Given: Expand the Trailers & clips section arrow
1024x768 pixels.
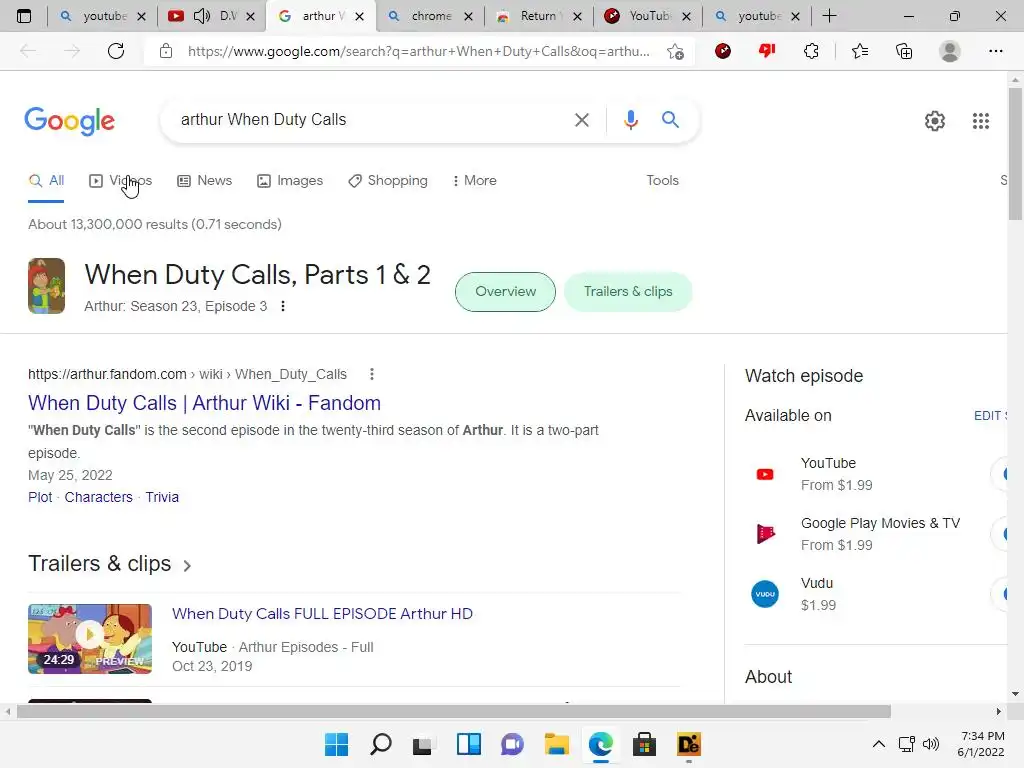Looking at the screenshot, I should (187, 566).
